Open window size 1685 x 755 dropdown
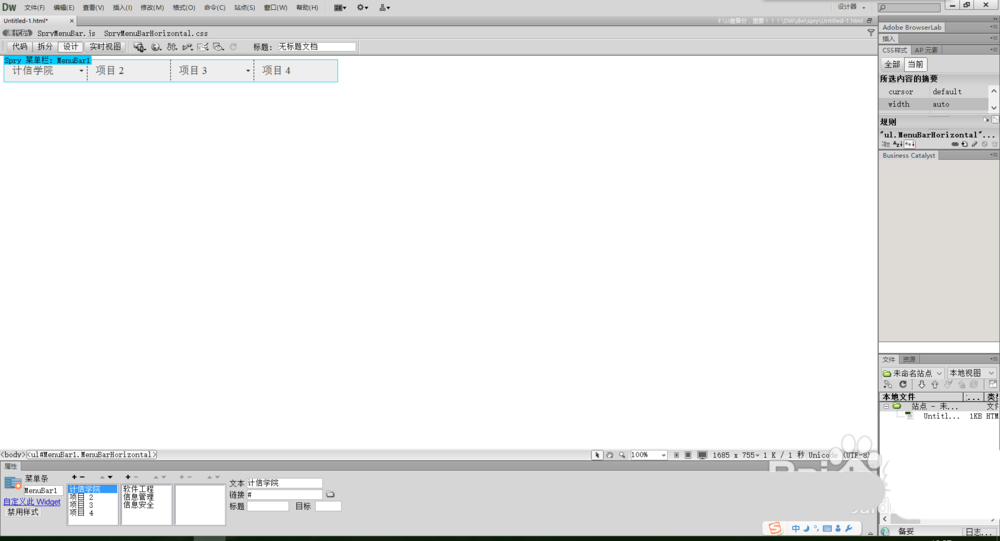Image resolution: width=1000 pixels, height=541 pixels. coord(736,455)
